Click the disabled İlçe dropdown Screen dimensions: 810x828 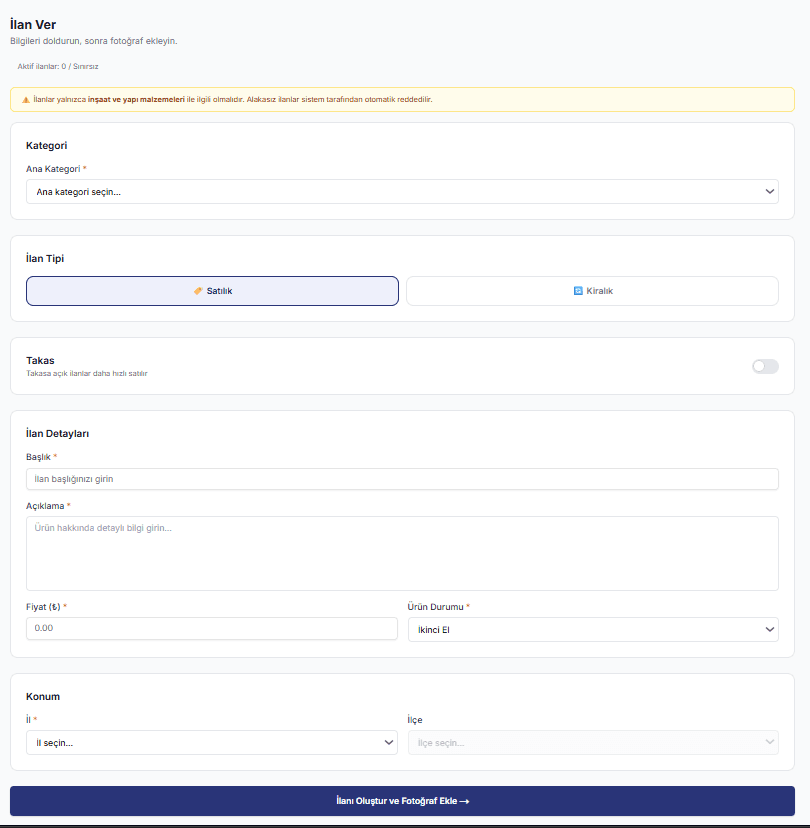coord(593,742)
